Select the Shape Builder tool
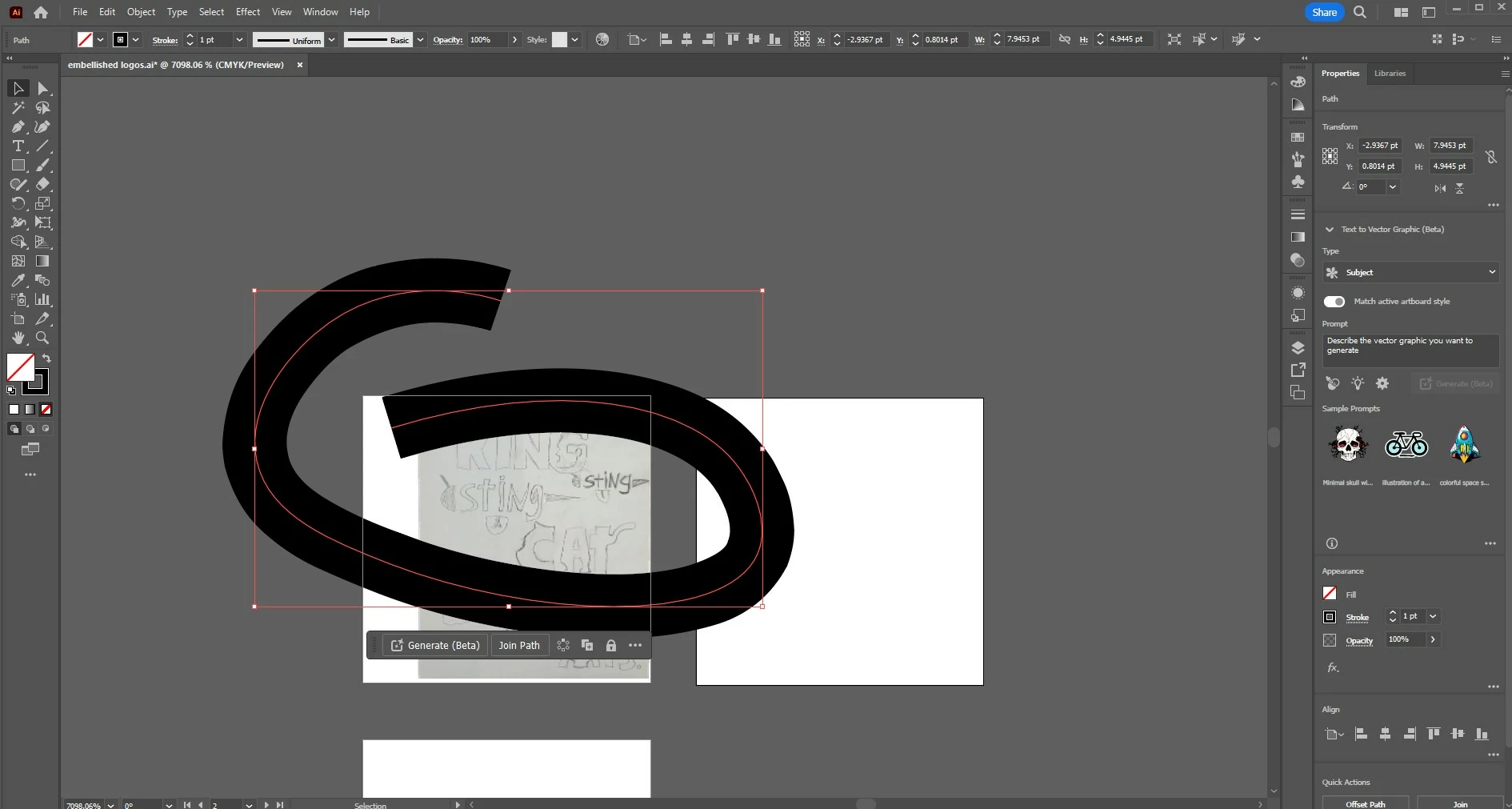 pyautogui.click(x=18, y=242)
